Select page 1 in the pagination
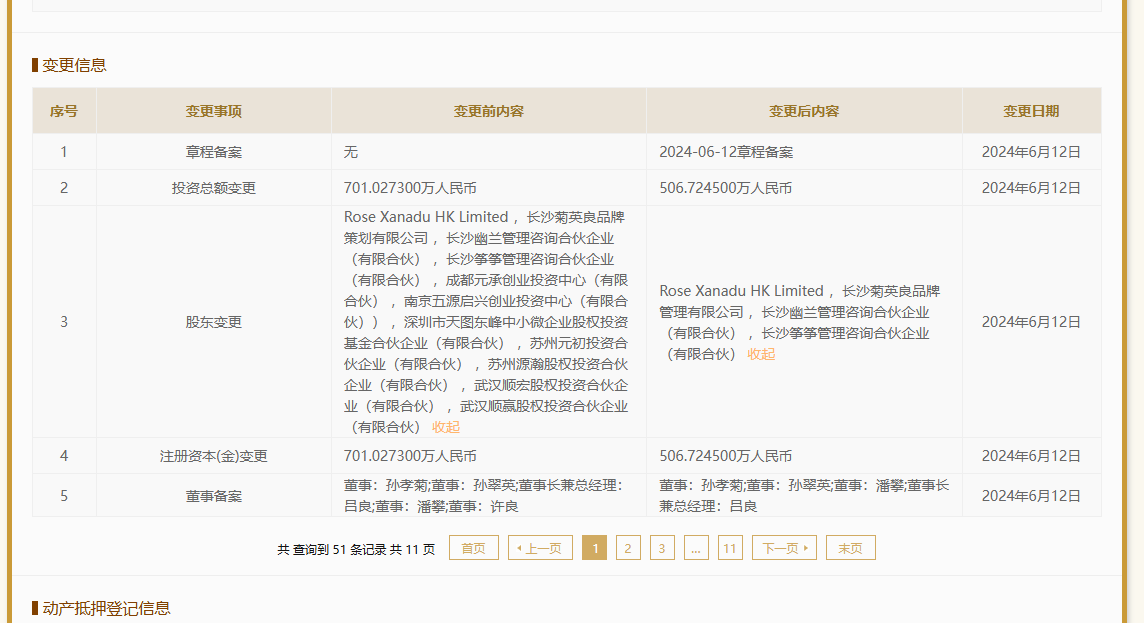The width and height of the screenshot is (1144, 623). pyautogui.click(x=594, y=548)
